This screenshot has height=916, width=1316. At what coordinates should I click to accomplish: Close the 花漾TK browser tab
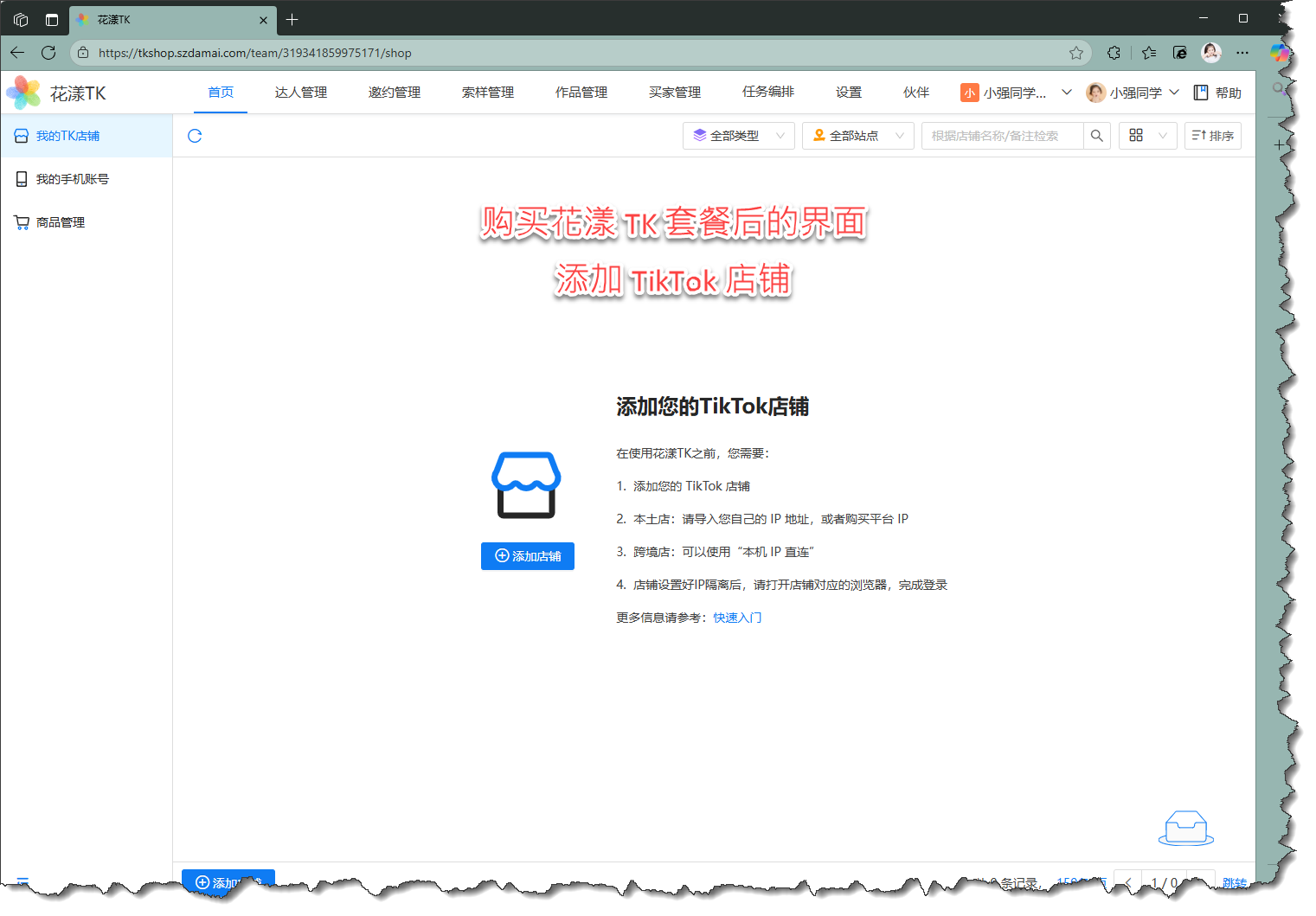[x=264, y=19]
